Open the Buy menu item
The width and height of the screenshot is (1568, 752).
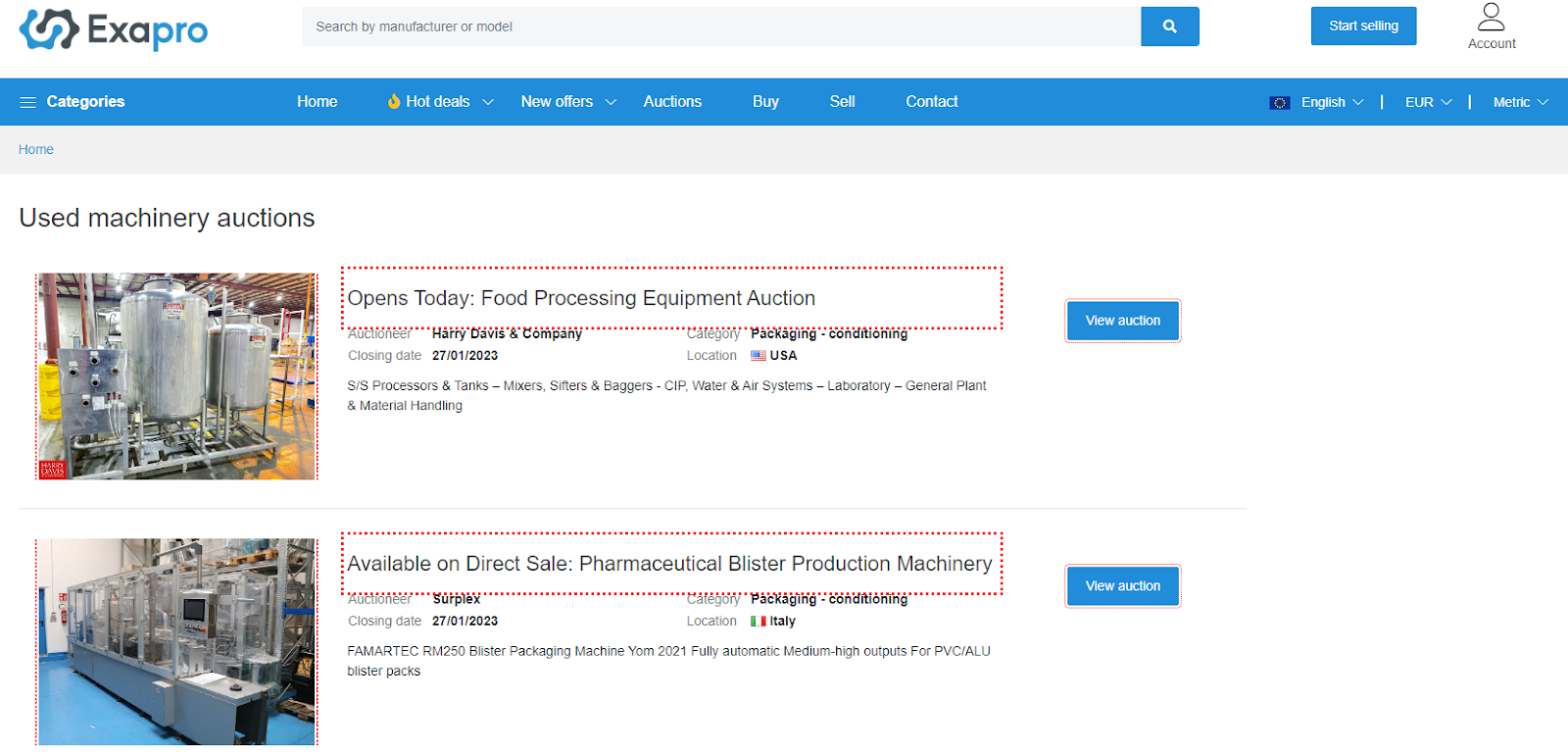point(765,102)
